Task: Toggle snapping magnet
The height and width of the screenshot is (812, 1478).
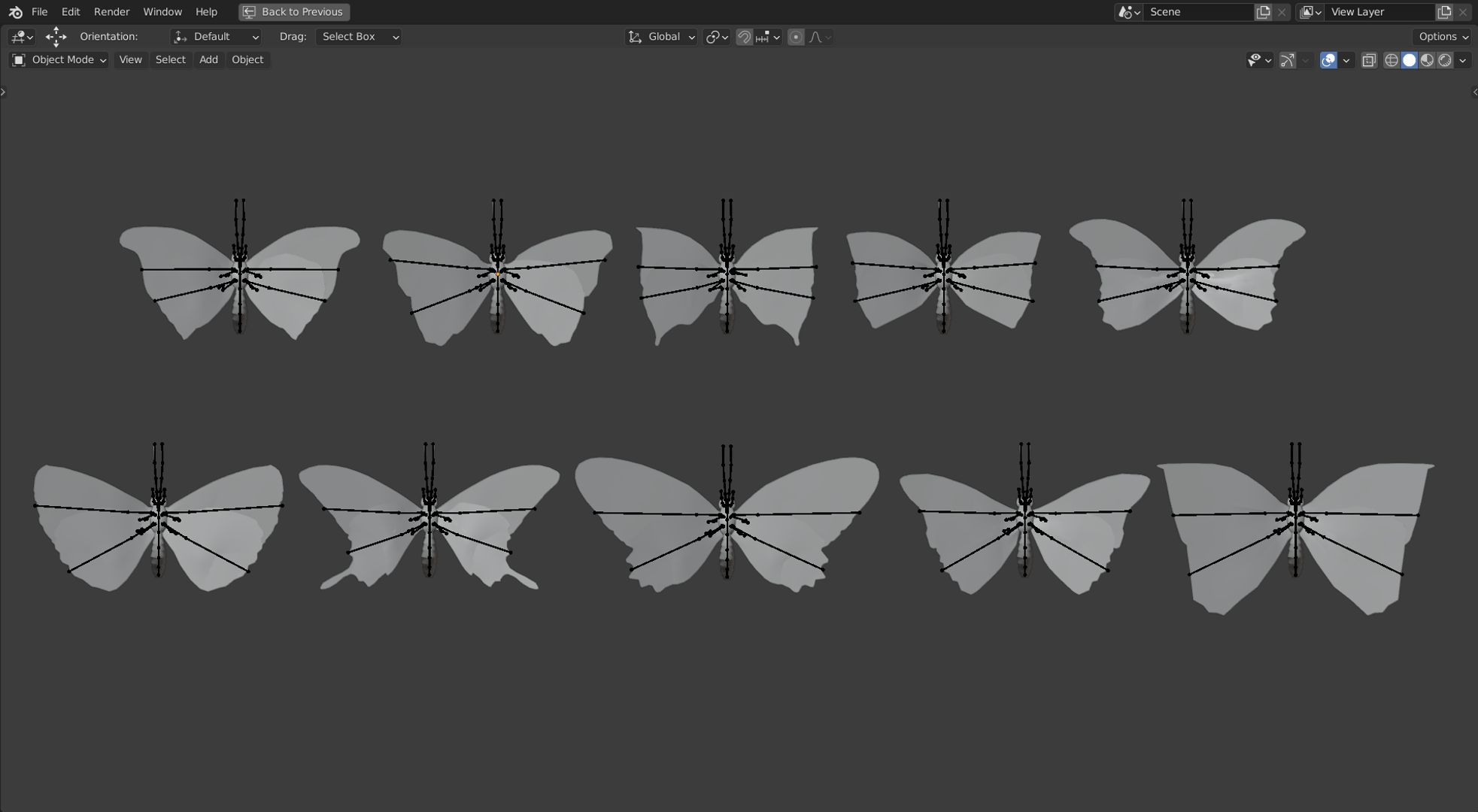Action: coord(744,37)
